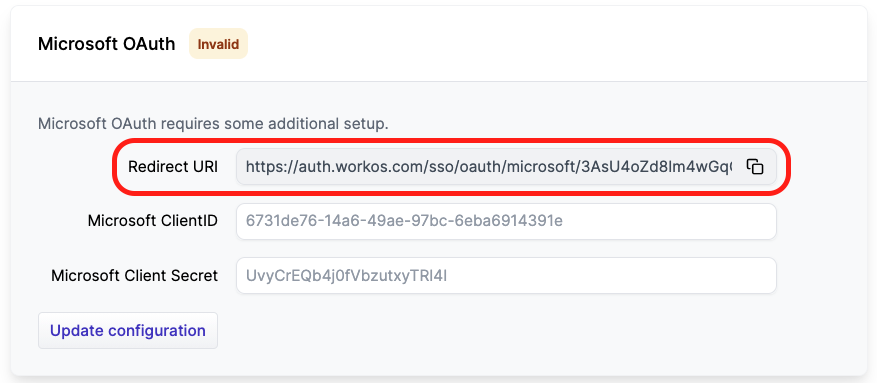Click the Redirect URI label
Screen dimensions: 877x383
point(173,167)
